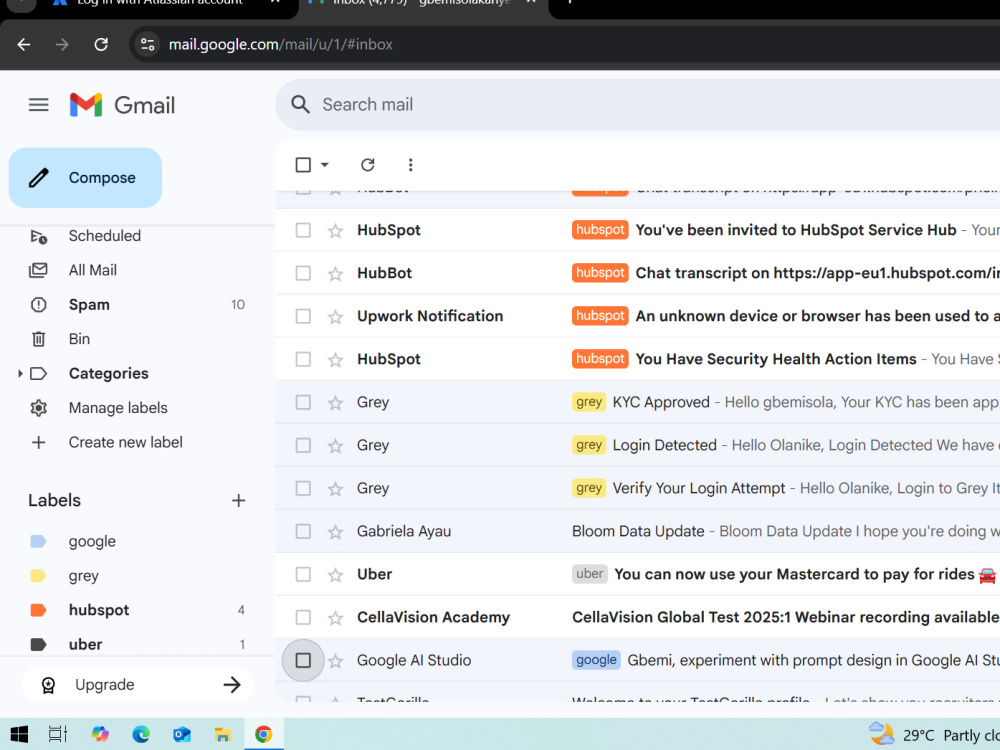The image size is (1000, 750).
Task: Expand the Categories section arrow
Action: pyautogui.click(x=20, y=374)
